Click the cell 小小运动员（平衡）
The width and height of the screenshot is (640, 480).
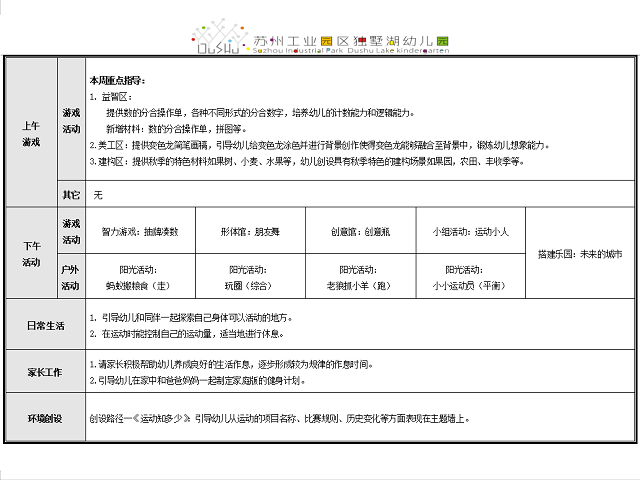[x=471, y=277]
